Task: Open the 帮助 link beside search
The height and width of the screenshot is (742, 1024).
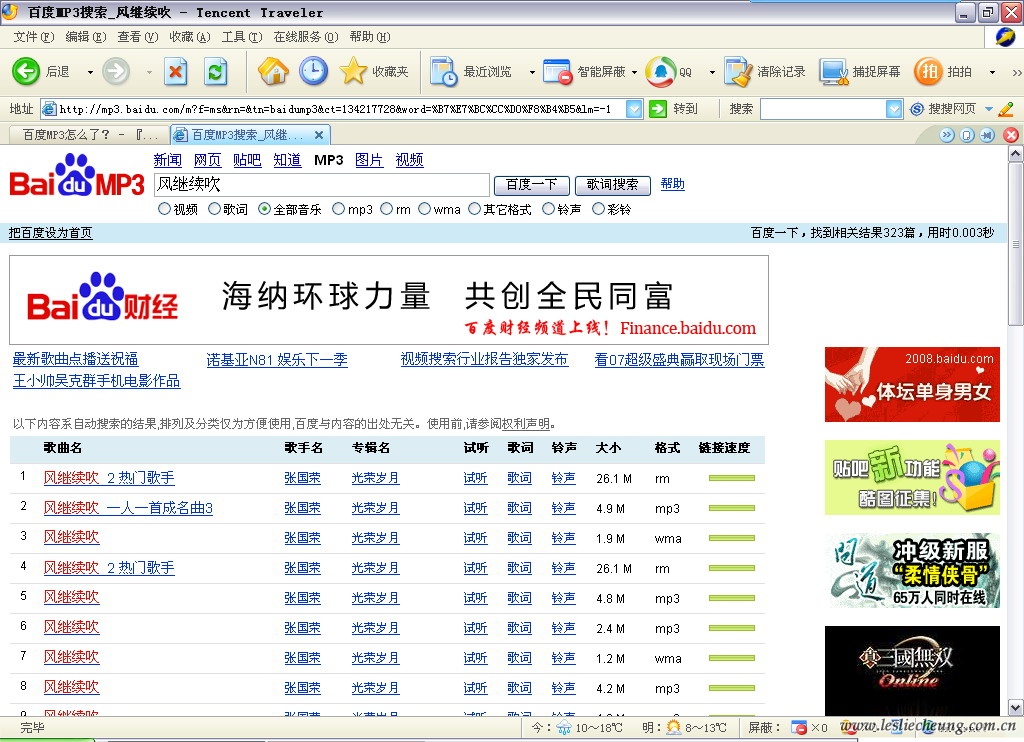Action: tap(673, 184)
